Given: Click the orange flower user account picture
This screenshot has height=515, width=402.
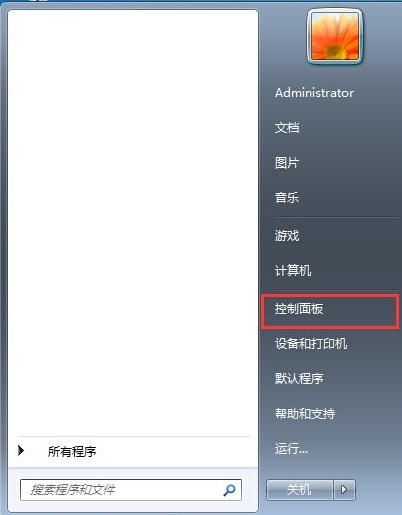Looking at the screenshot, I should click(x=335, y=36).
